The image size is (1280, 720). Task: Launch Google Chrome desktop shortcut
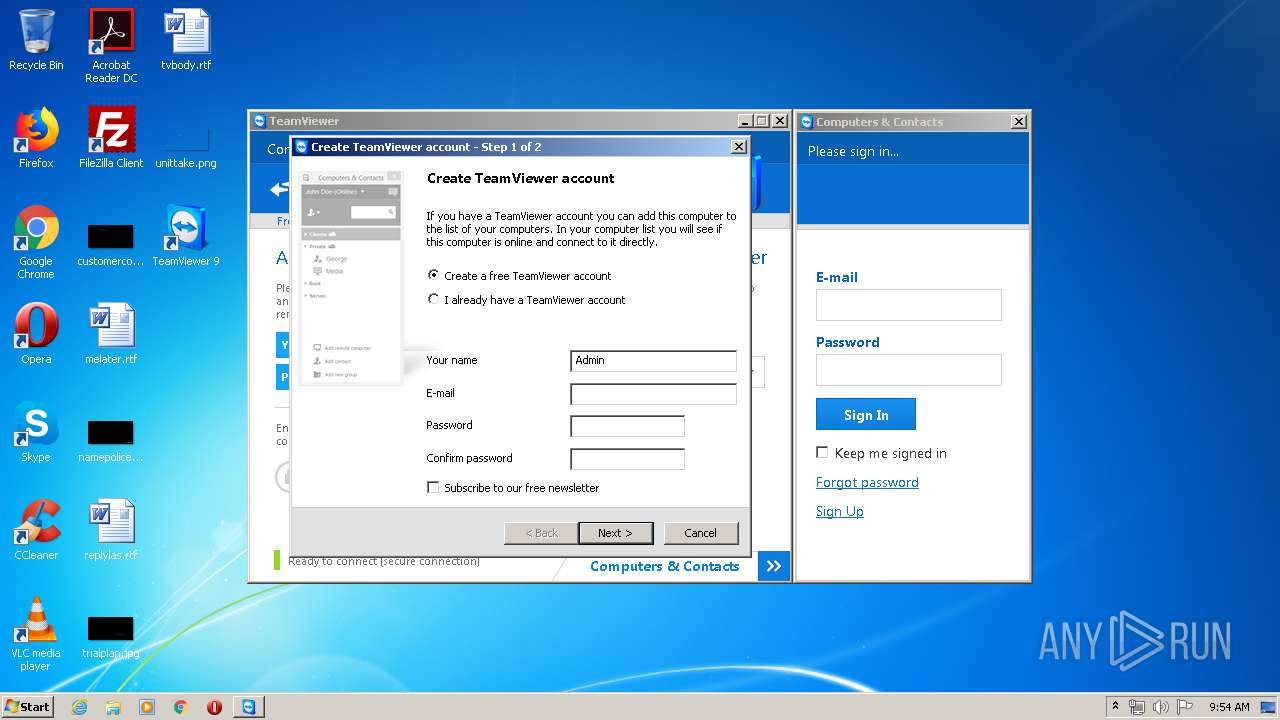coord(36,242)
